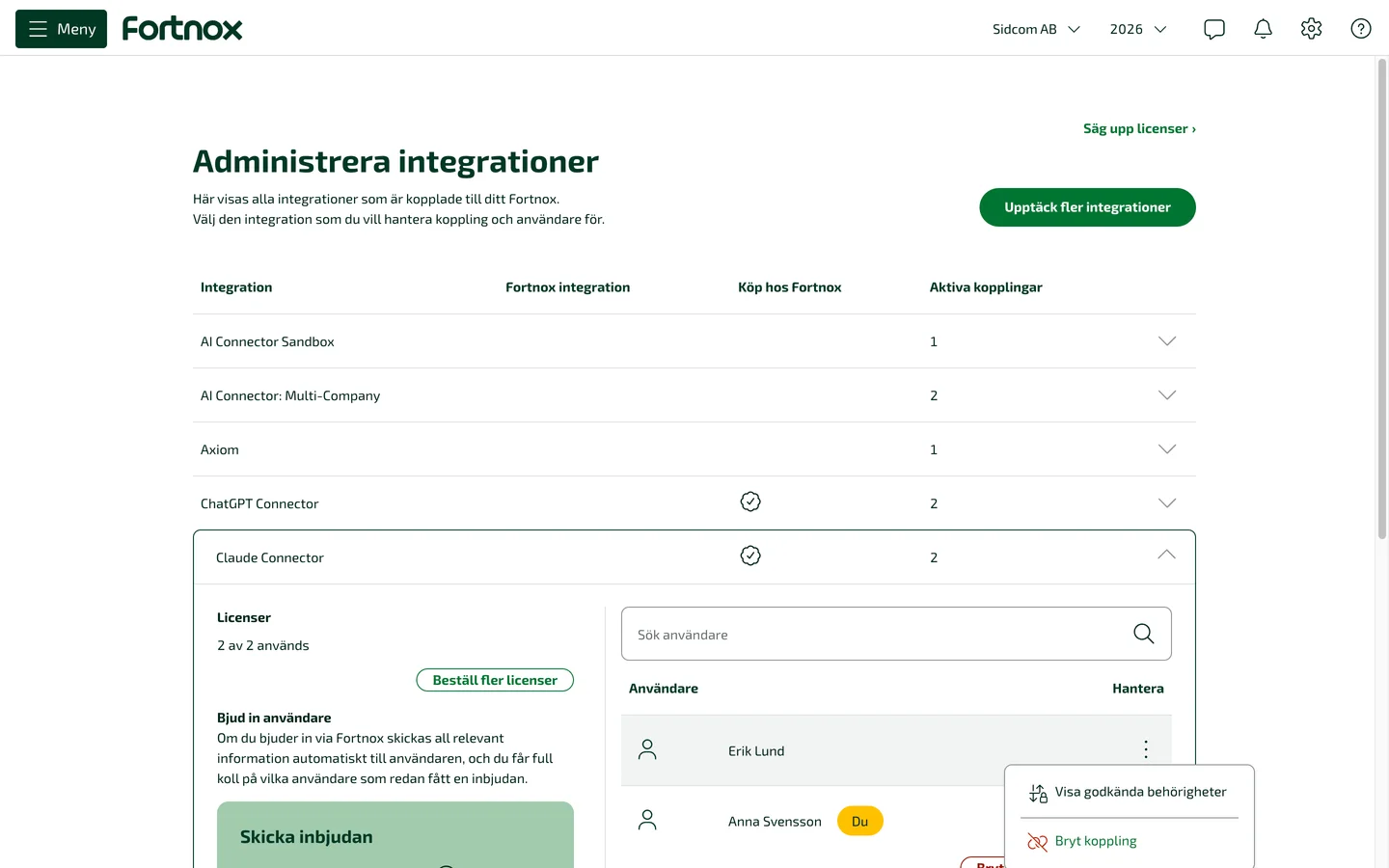Click the Fortnox logo
Viewport: 1389px width, 868px height.
pos(182,29)
